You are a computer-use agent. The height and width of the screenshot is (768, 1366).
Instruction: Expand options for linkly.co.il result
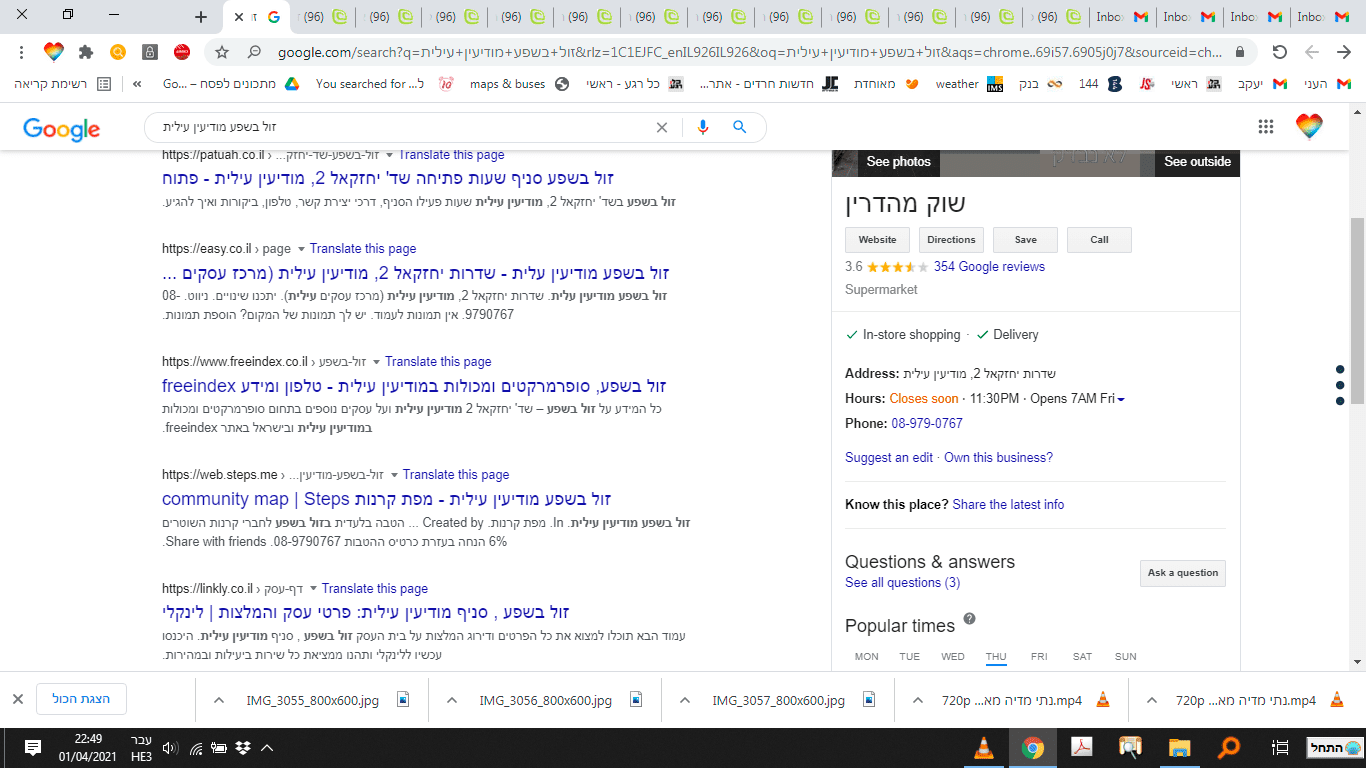pos(314,589)
